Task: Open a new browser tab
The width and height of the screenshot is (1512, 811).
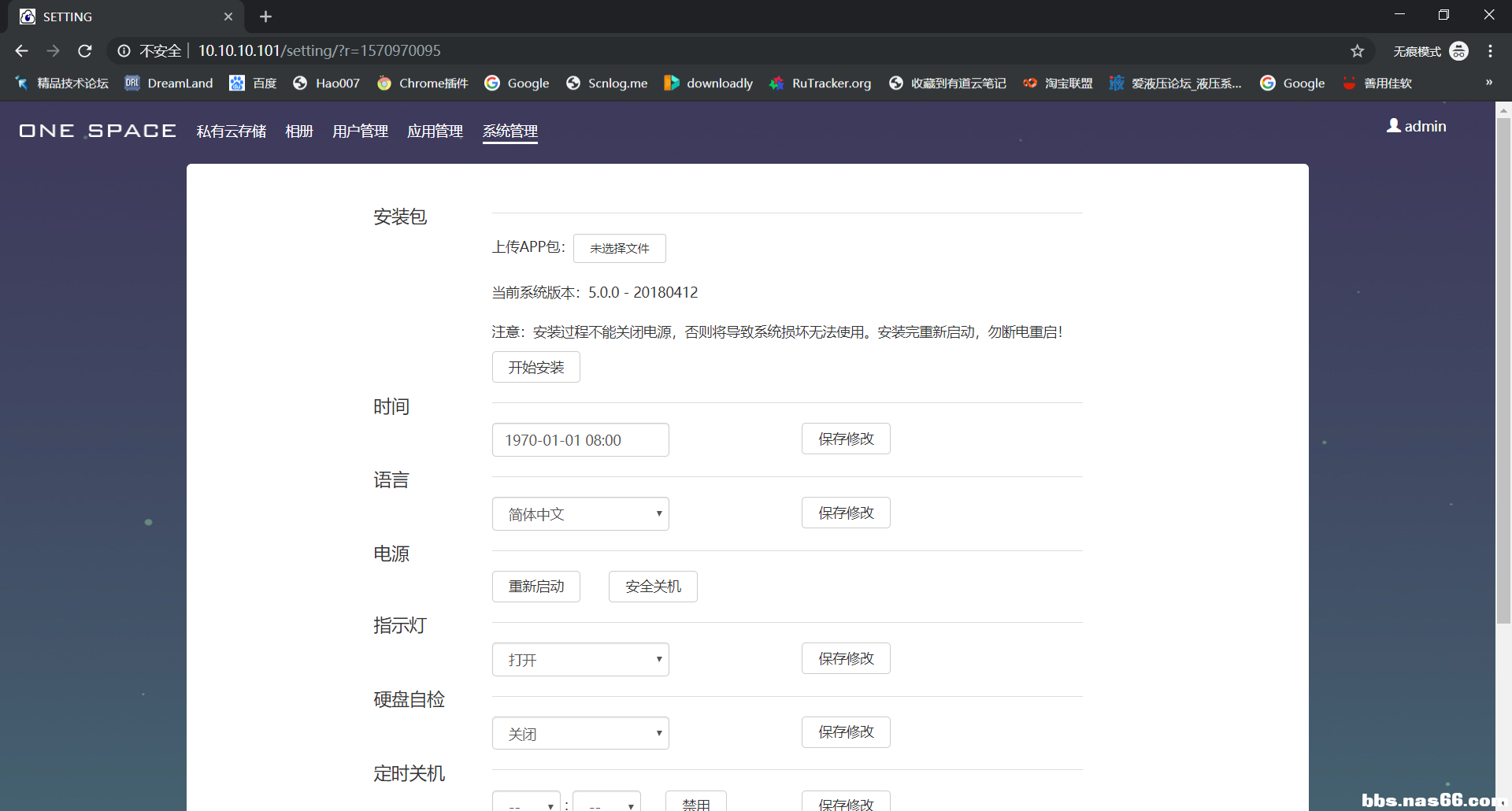Action: pos(265,17)
